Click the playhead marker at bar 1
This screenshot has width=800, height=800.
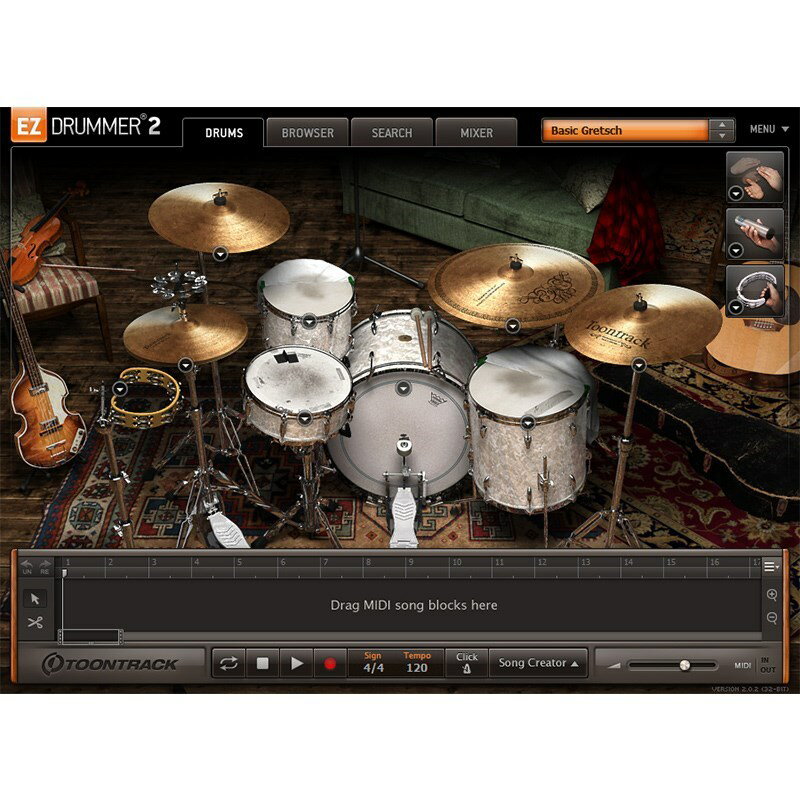click(x=64, y=573)
